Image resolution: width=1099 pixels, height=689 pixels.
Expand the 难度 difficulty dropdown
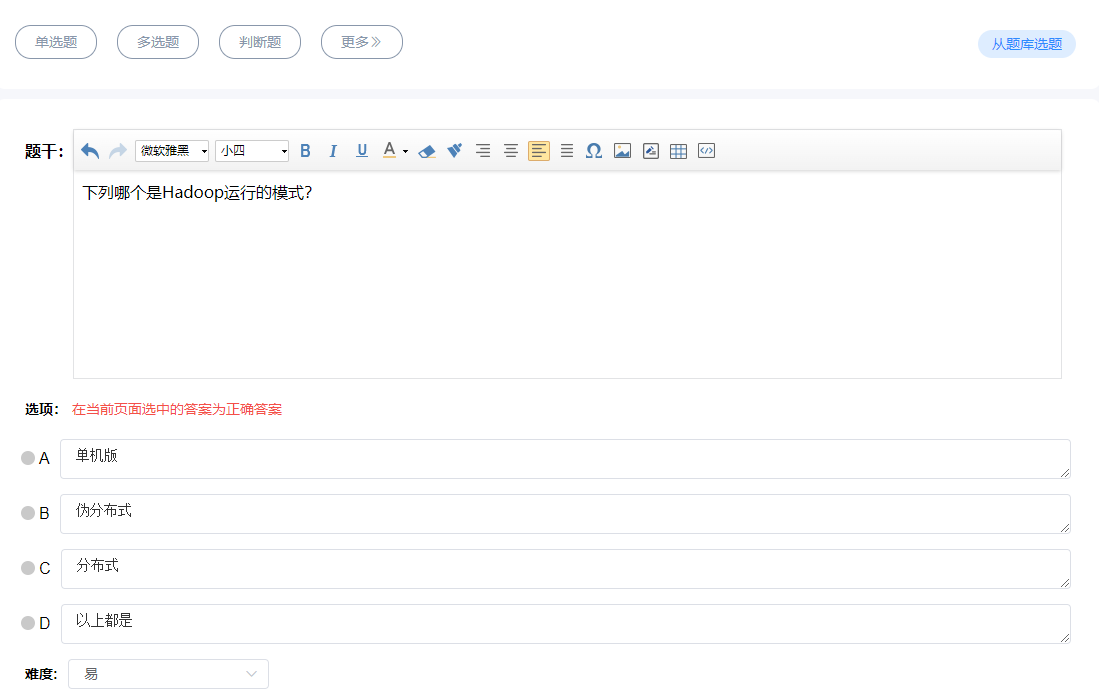click(x=168, y=674)
